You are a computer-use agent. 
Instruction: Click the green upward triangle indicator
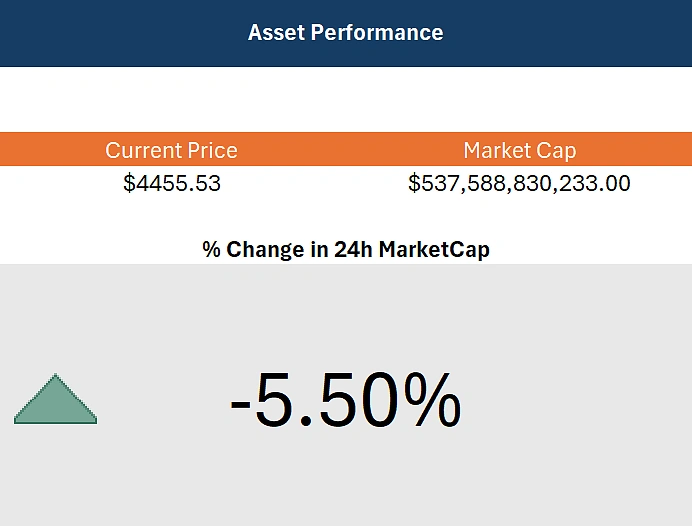coord(55,402)
